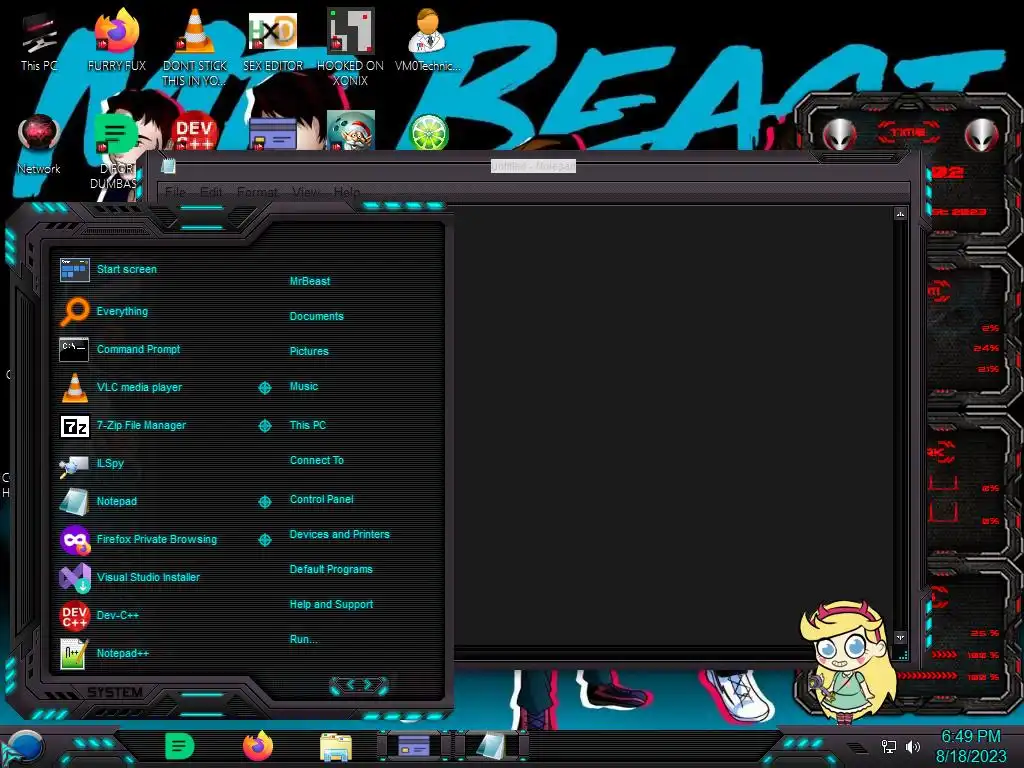Open the Format menu in Notepad
Screen dimensions: 1024x768
(257, 192)
